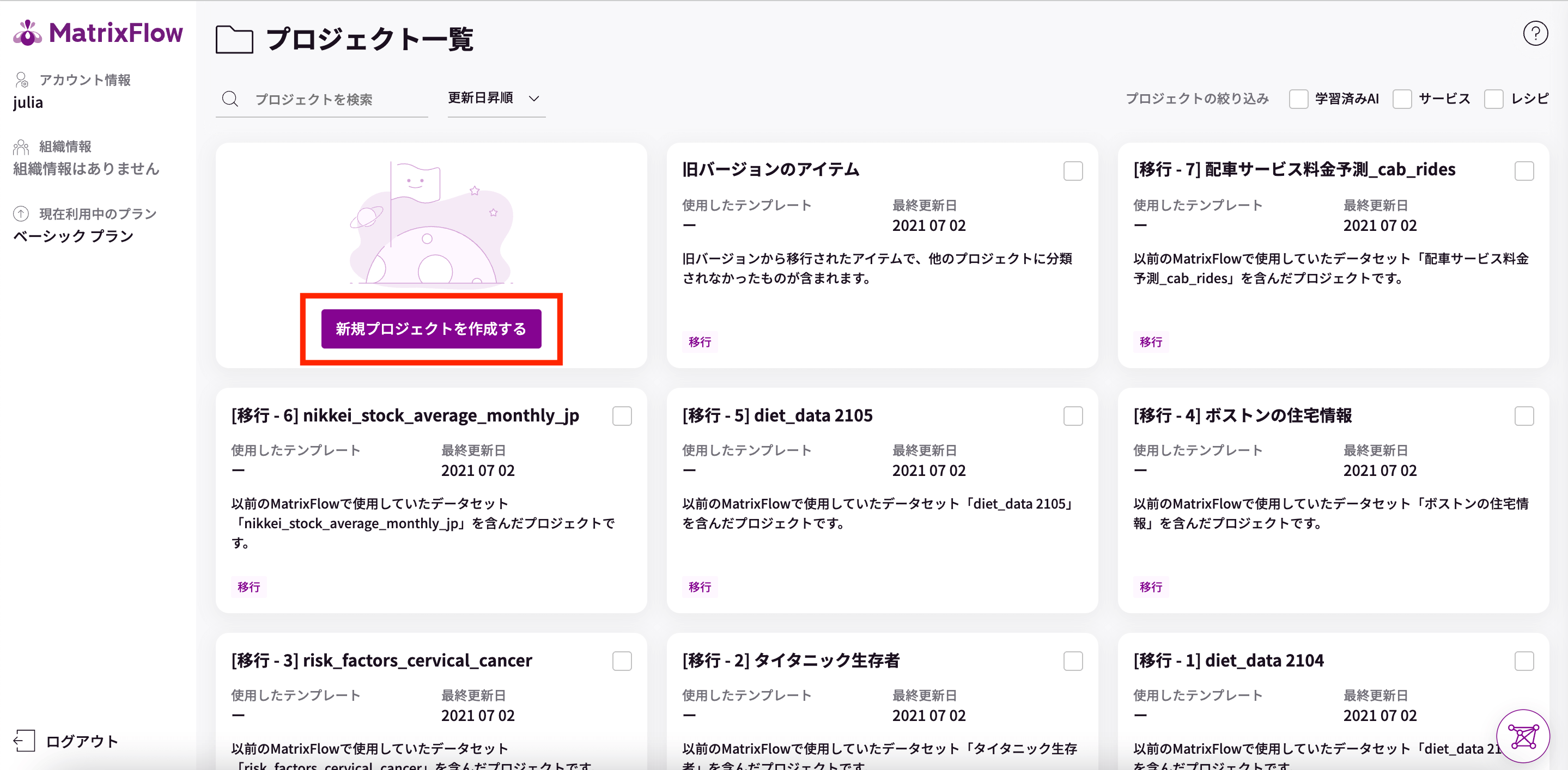Click the logout door icon
This screenshot has height=770, width=1568.
coord(25,740)
